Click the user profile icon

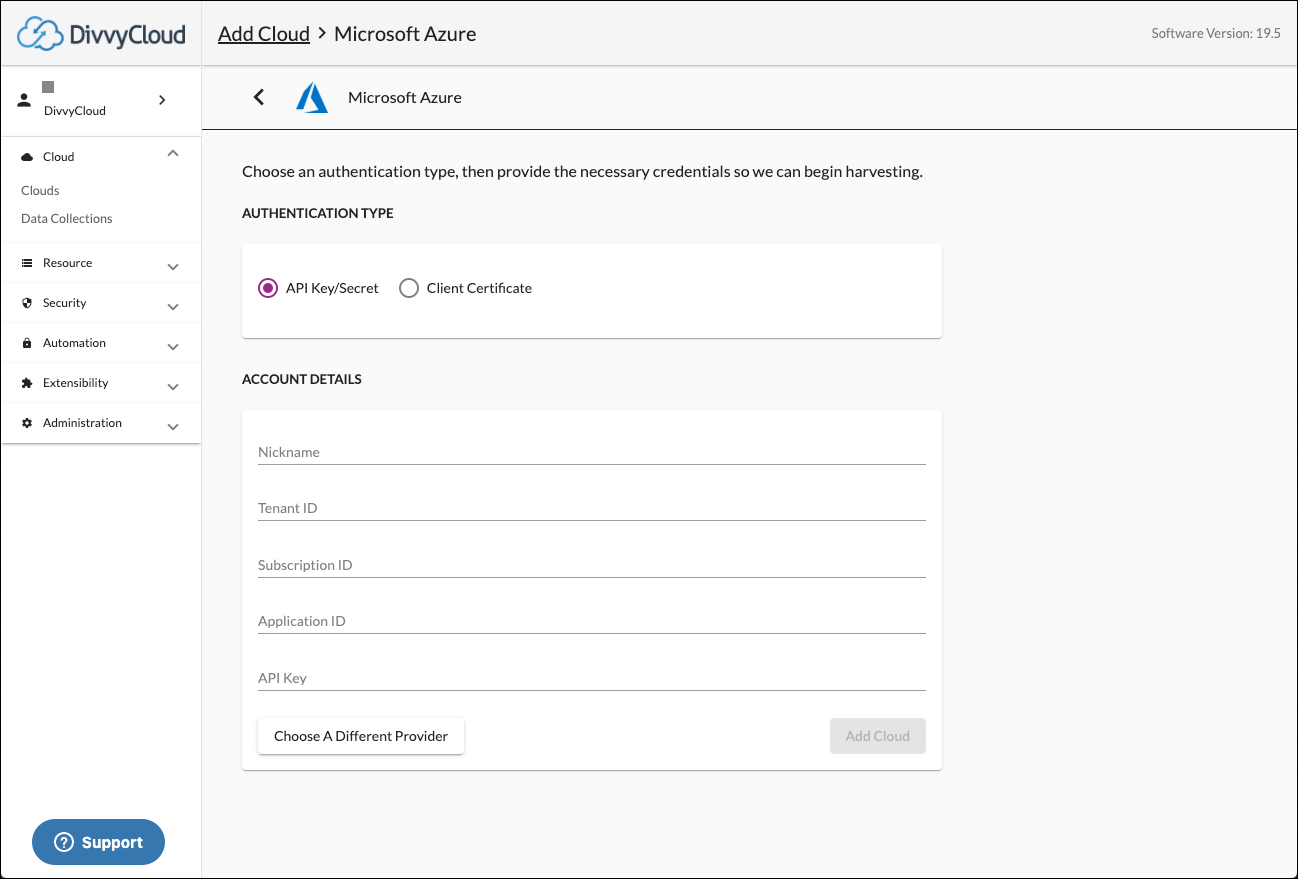click(x=25, y=100)
